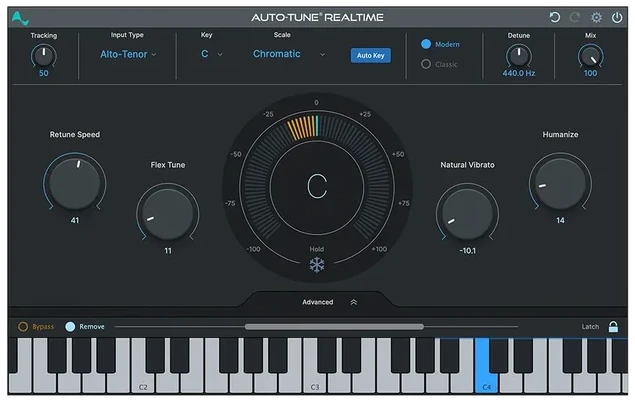This screenshot has width=635, height=402.
Task: Click the Latch padlock icon
Action: pyautogui.click(x=613, y=326)
